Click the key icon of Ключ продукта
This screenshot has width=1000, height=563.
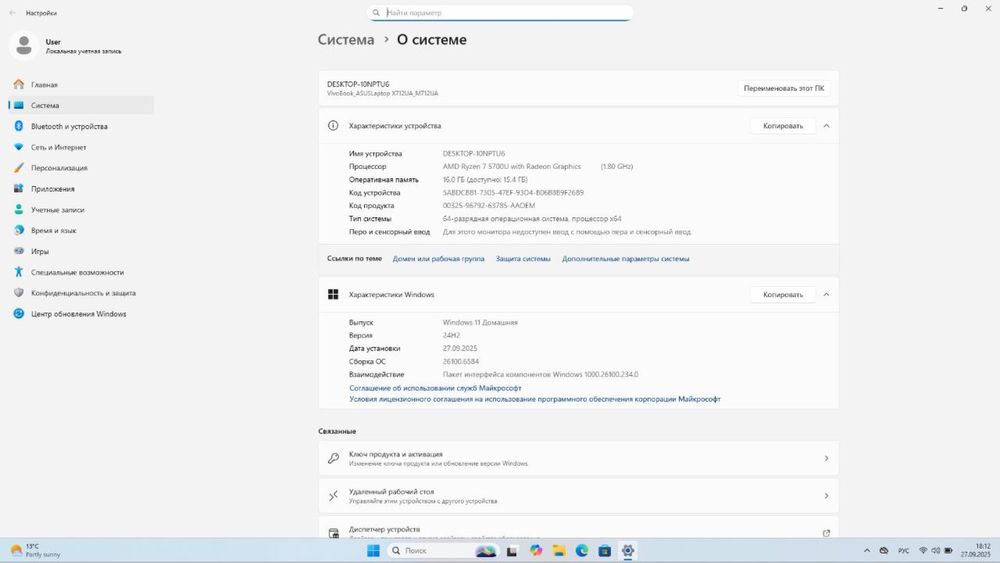tap(334, 458)
